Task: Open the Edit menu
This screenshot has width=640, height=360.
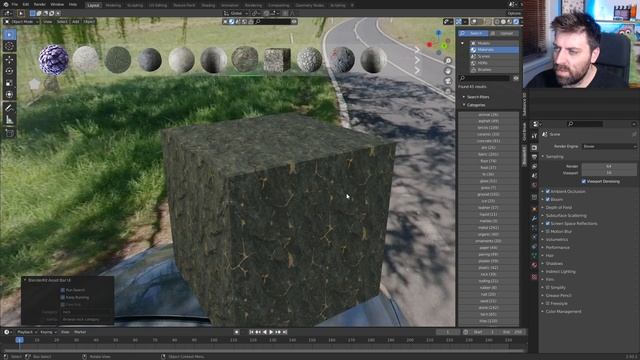Action: (26, 4)
